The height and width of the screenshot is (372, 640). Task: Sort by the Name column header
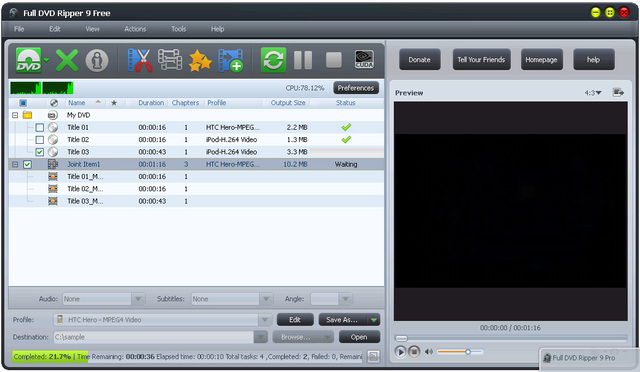(77, 103)
